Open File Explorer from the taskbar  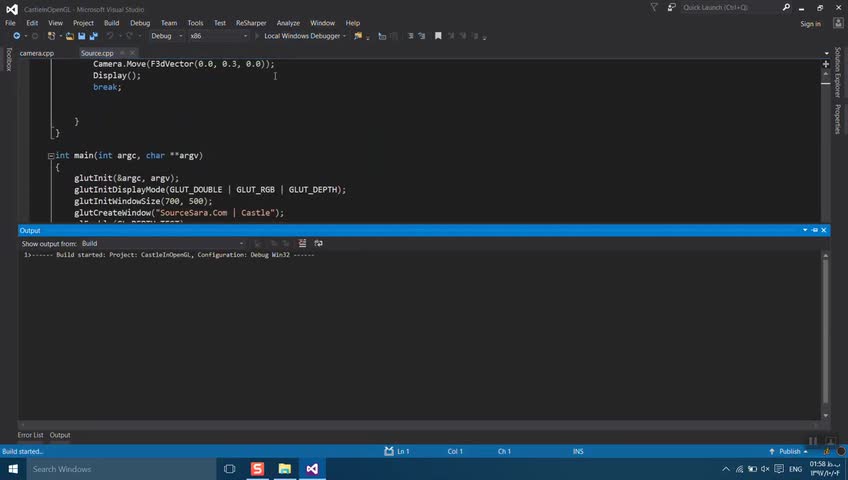click(x=284, y=469)
